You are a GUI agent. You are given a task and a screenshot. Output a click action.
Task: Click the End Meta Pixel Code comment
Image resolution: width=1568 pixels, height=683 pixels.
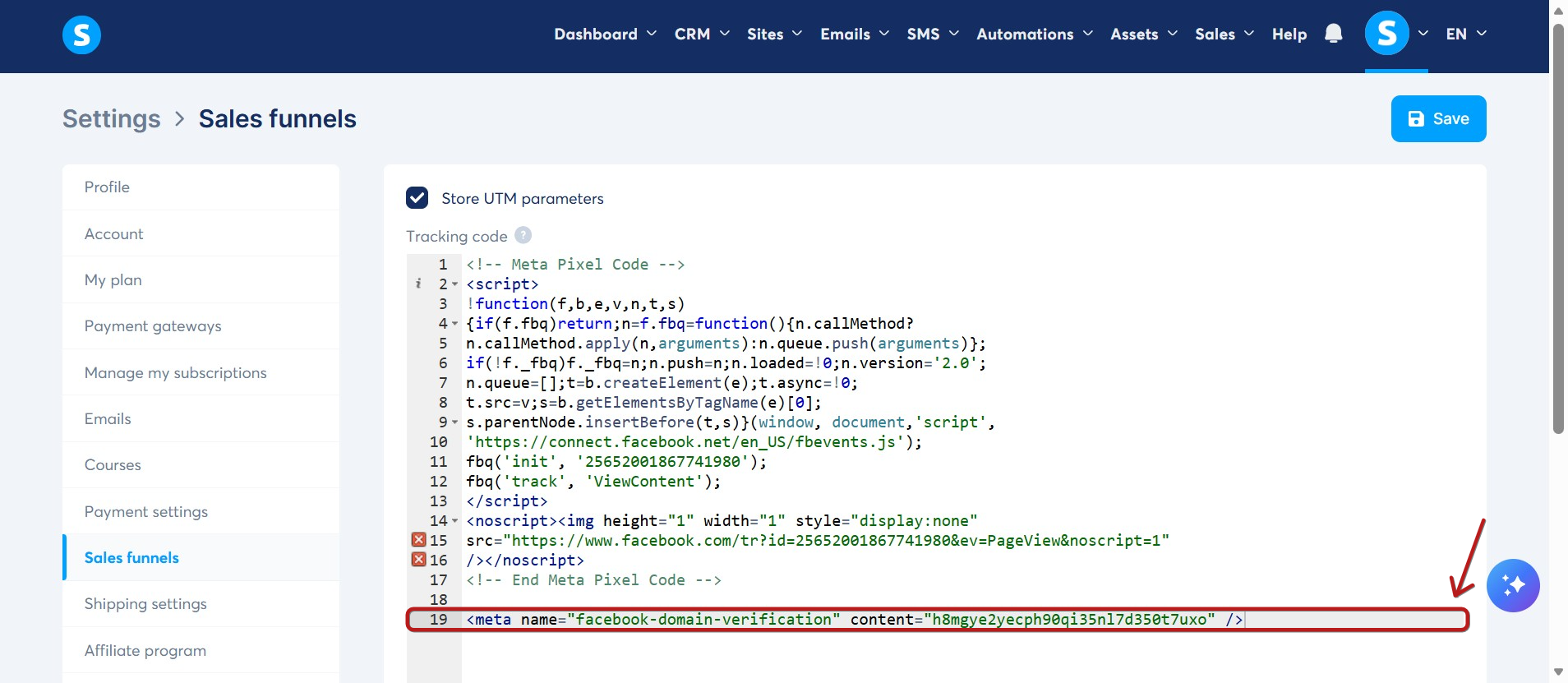593,580
